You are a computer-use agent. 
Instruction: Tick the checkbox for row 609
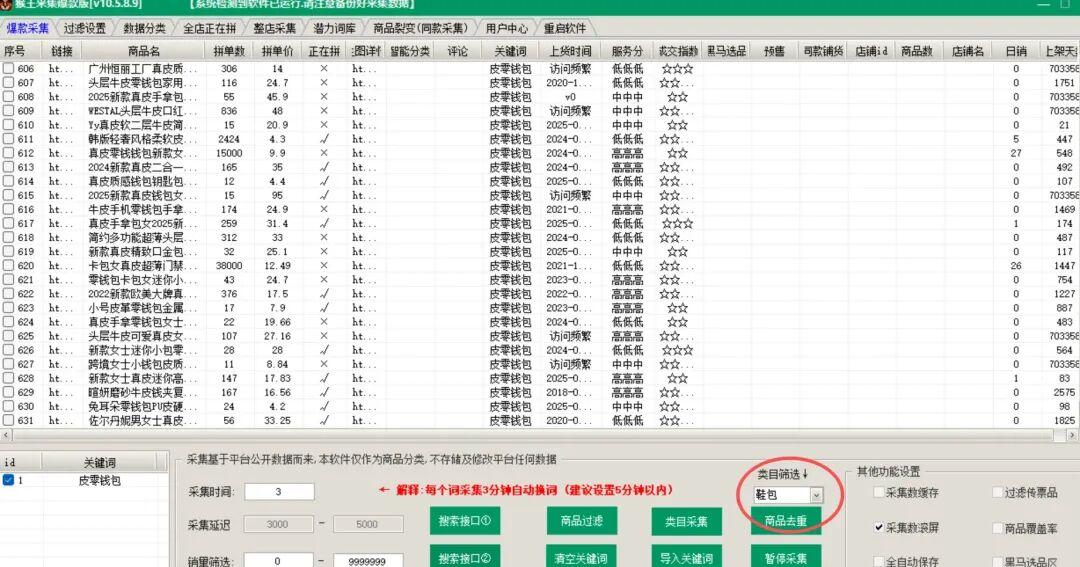pyautogui.click(x=8, y=111)
